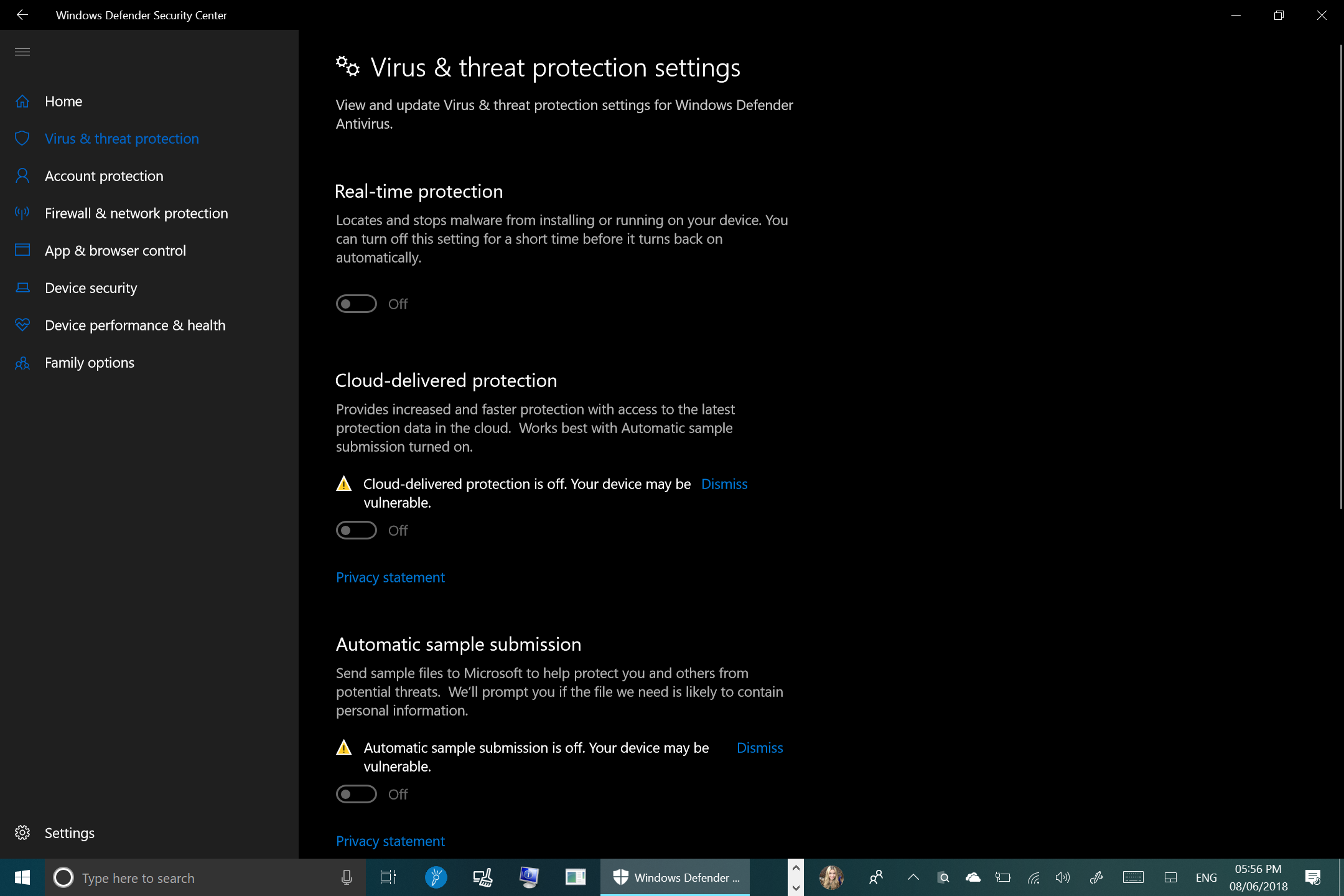Dismiss the Automatic sample submission warning

[x=760, y=748]
